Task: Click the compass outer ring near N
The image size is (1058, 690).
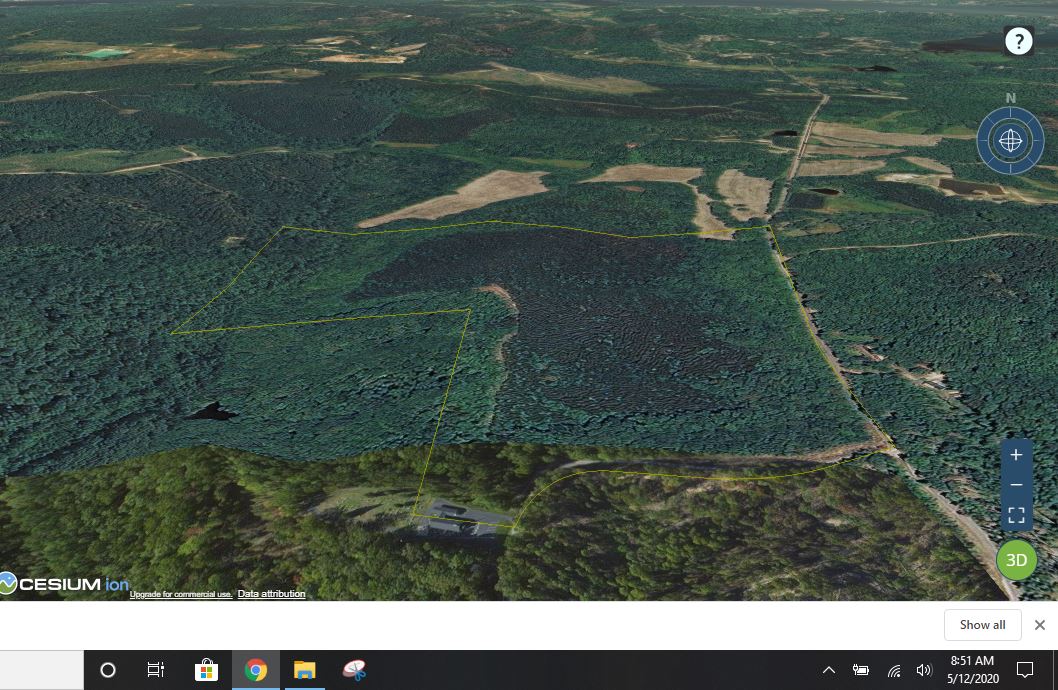Action: coord(1011,113)
